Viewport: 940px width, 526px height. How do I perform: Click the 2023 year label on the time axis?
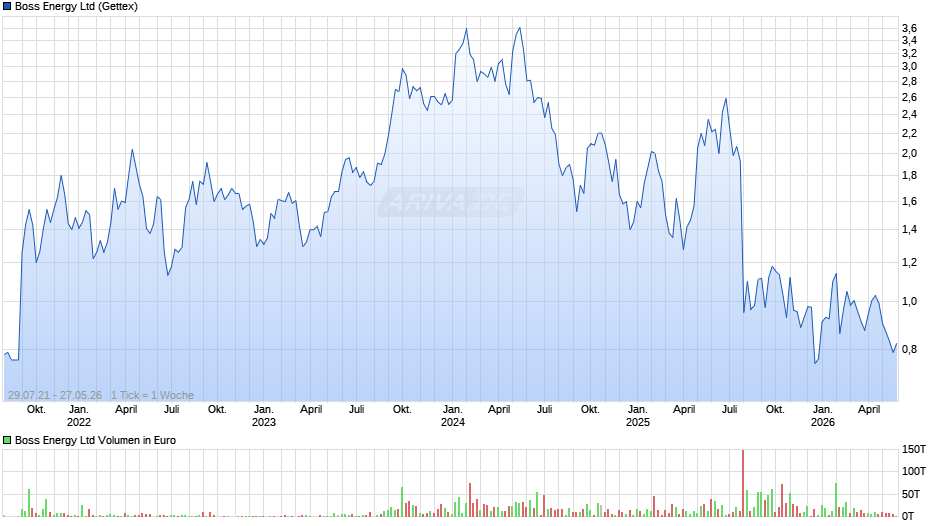264,422
